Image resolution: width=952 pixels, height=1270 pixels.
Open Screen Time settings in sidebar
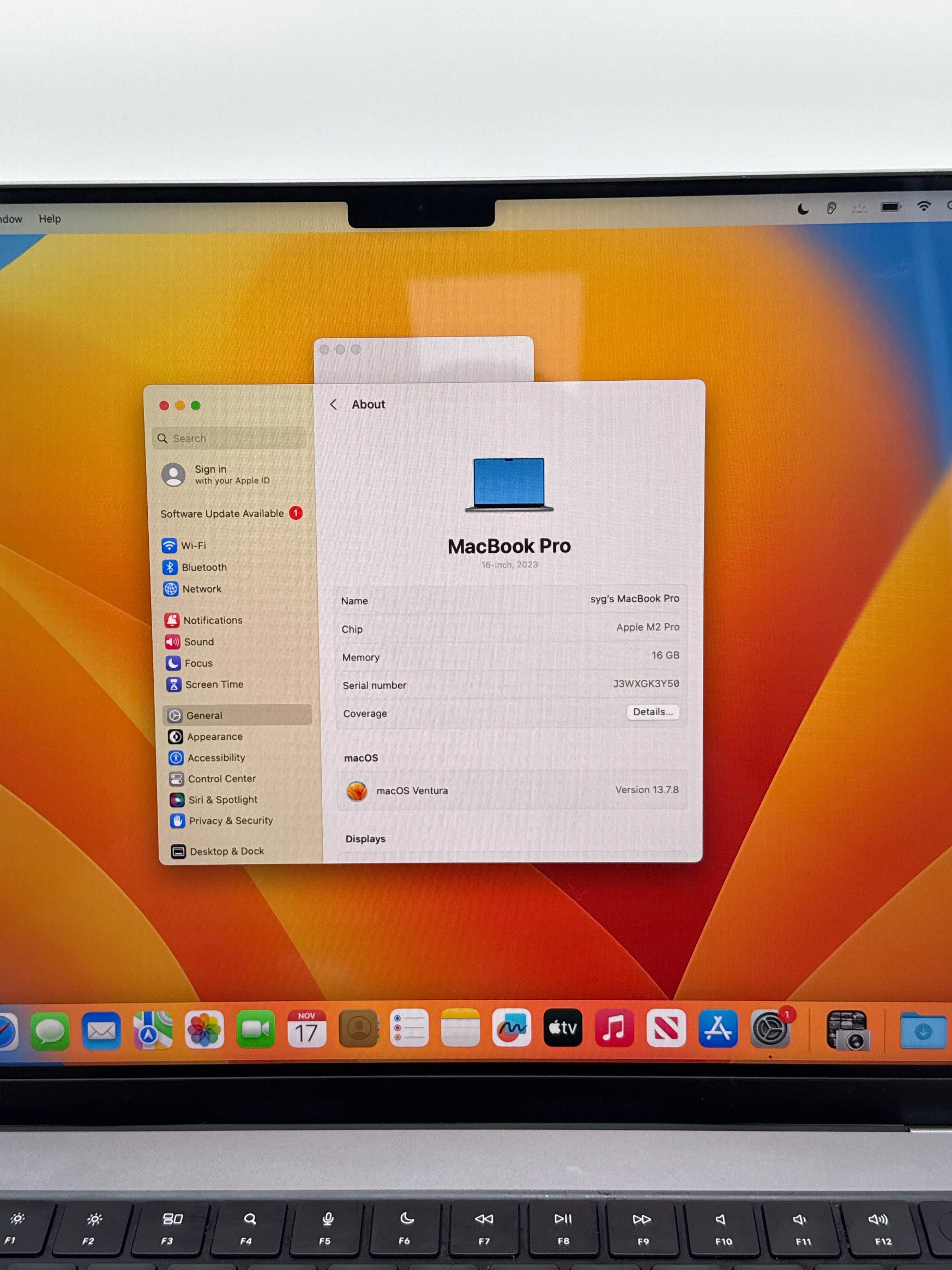click(x=205, y=684)
